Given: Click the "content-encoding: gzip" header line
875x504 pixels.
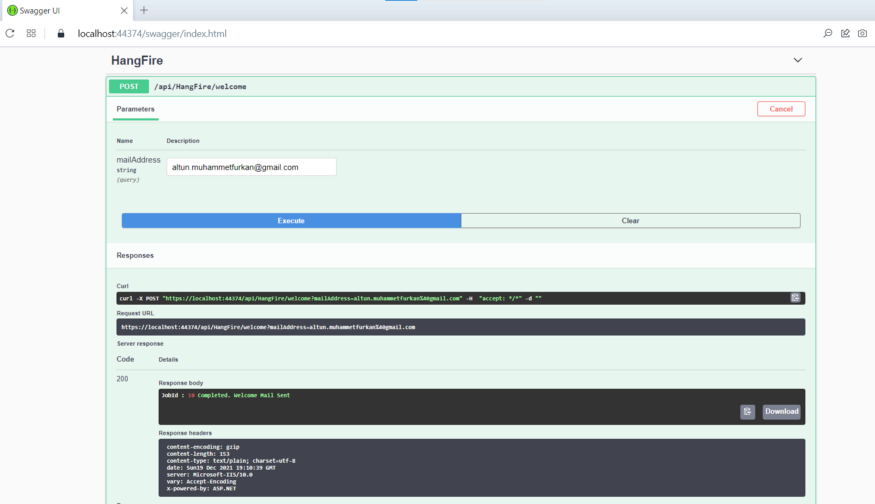Looking at the screenshot, I should click(x=203, y=447).
